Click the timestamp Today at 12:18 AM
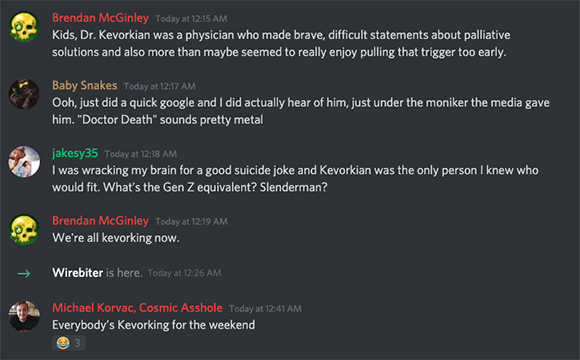 pyautogui.click(x=141, y=154)
